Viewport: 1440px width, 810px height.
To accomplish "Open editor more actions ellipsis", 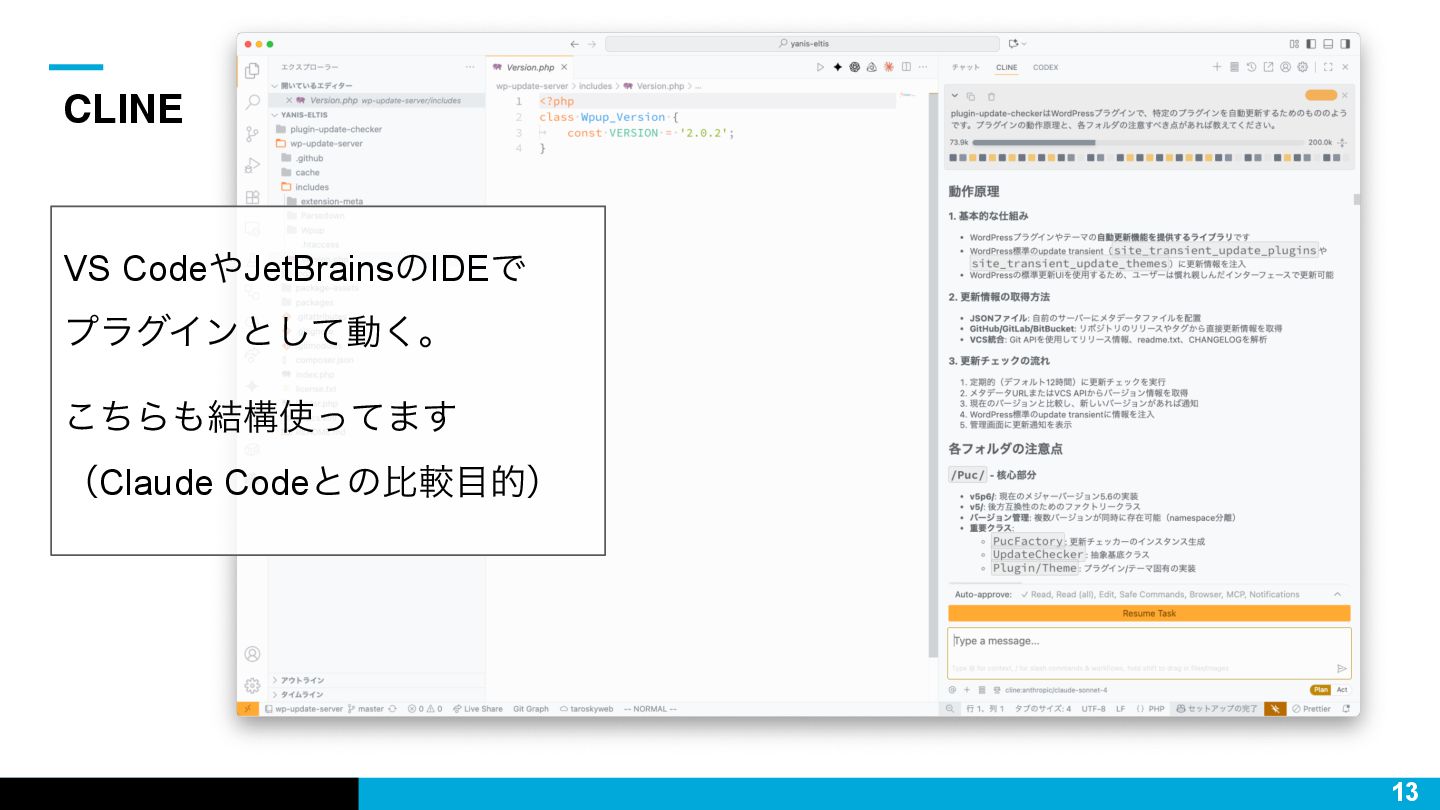I will tap(923, 67).
